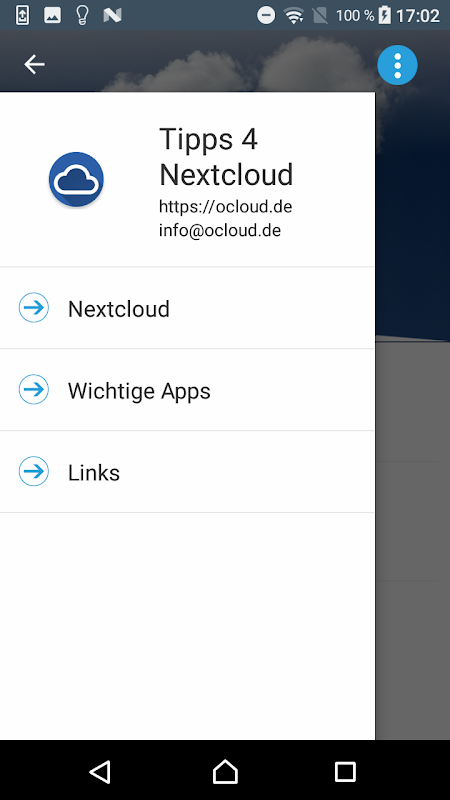
Task: Select the Links menu entry
Action: (x=187, y=472)
